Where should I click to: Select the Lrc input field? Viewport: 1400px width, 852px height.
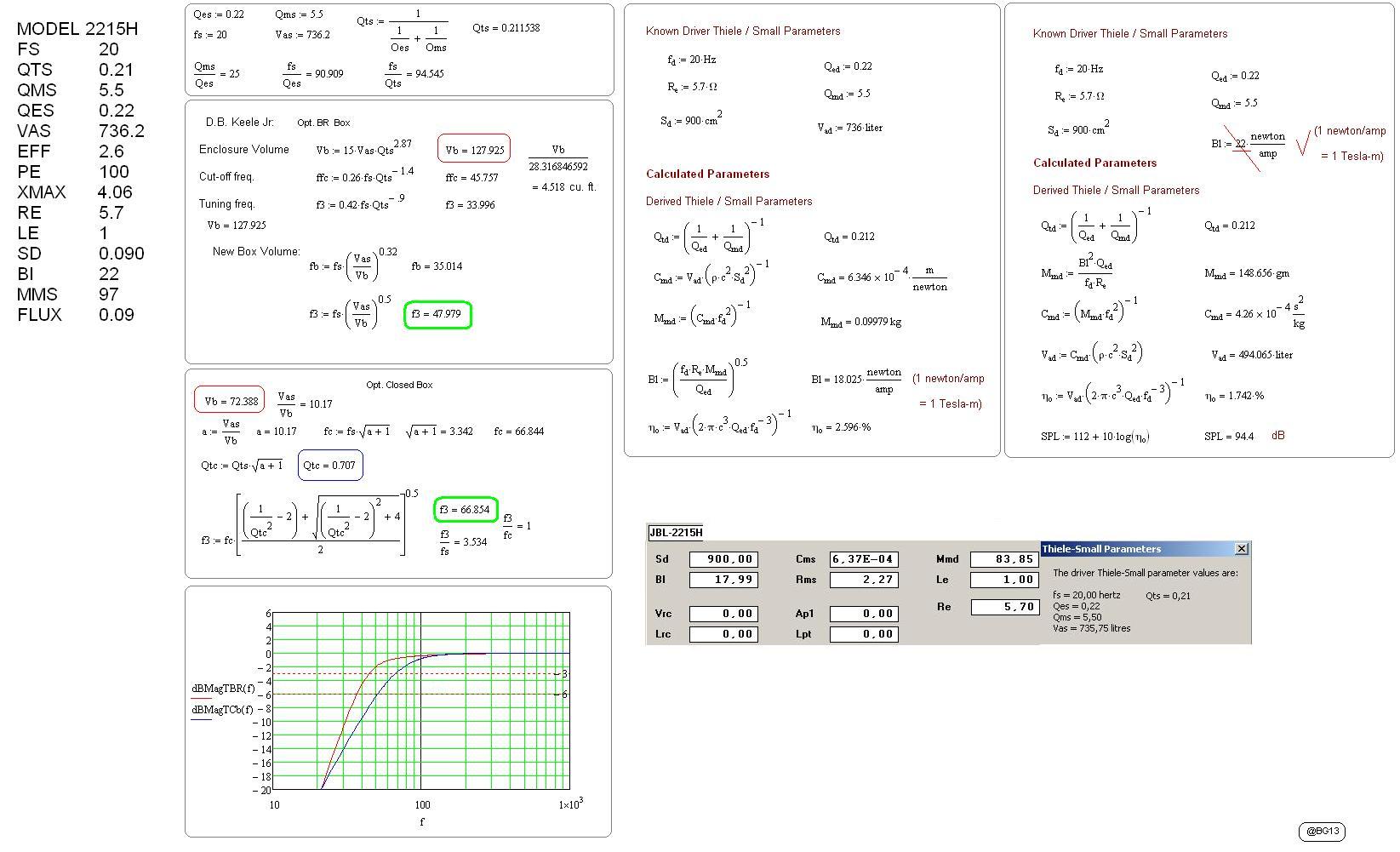[x=723, y=634]
